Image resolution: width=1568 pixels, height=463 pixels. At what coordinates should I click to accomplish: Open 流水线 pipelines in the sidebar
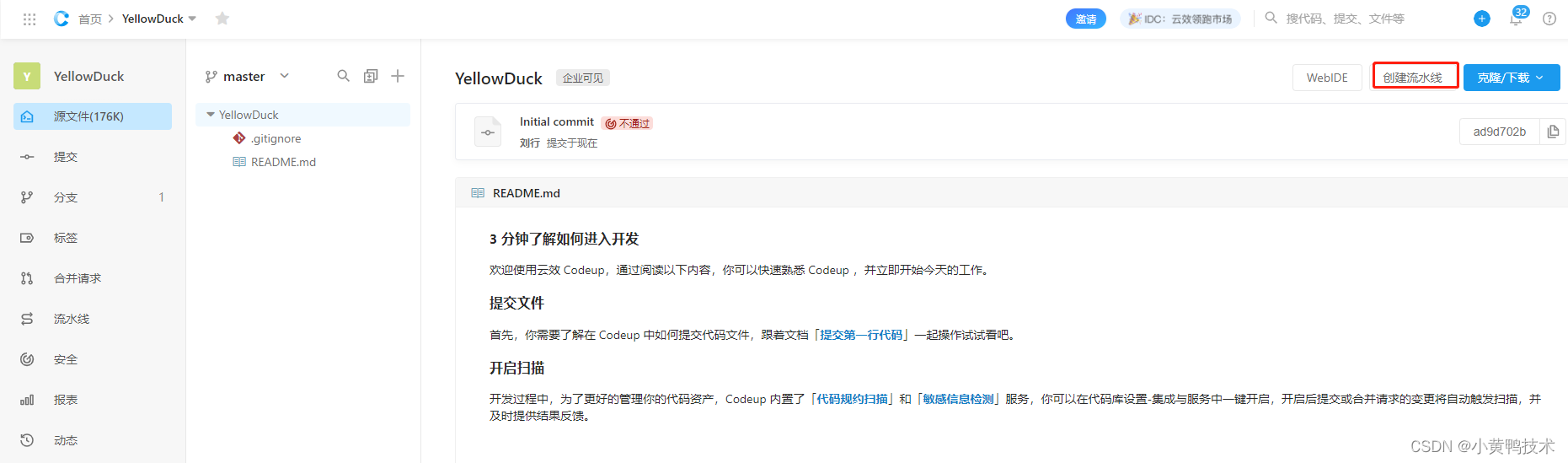[x=93, y=319]
